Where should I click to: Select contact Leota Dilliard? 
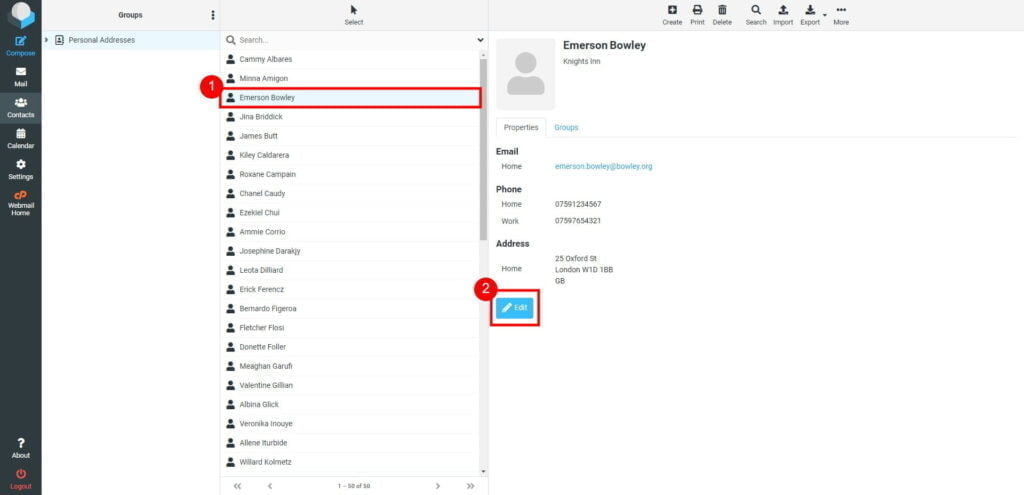[x=349, y=270]
